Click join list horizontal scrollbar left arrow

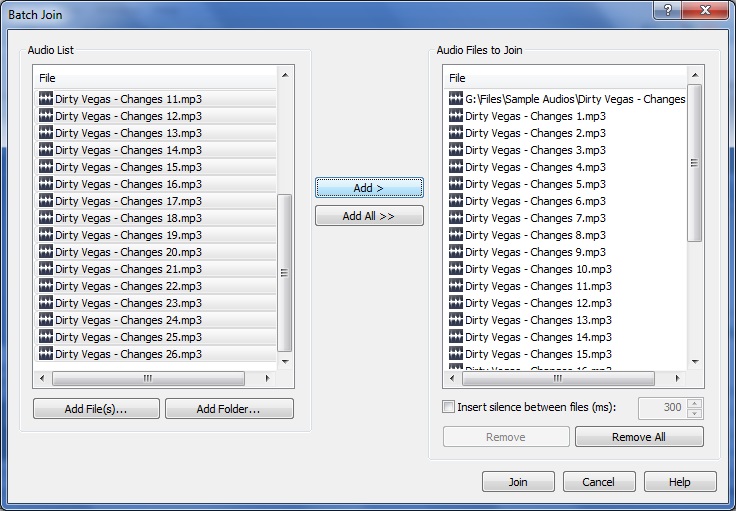[x=452, y=378]
